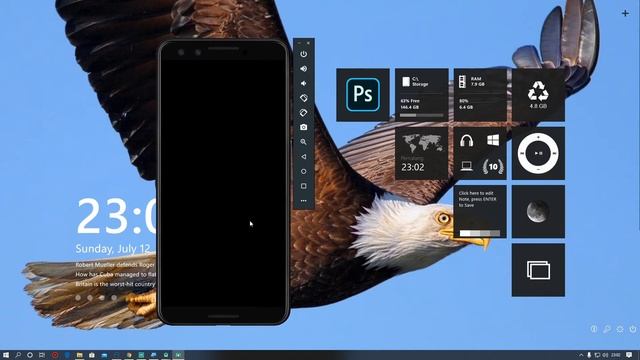Tap the emulator back triangle button

tap(303, 157)
